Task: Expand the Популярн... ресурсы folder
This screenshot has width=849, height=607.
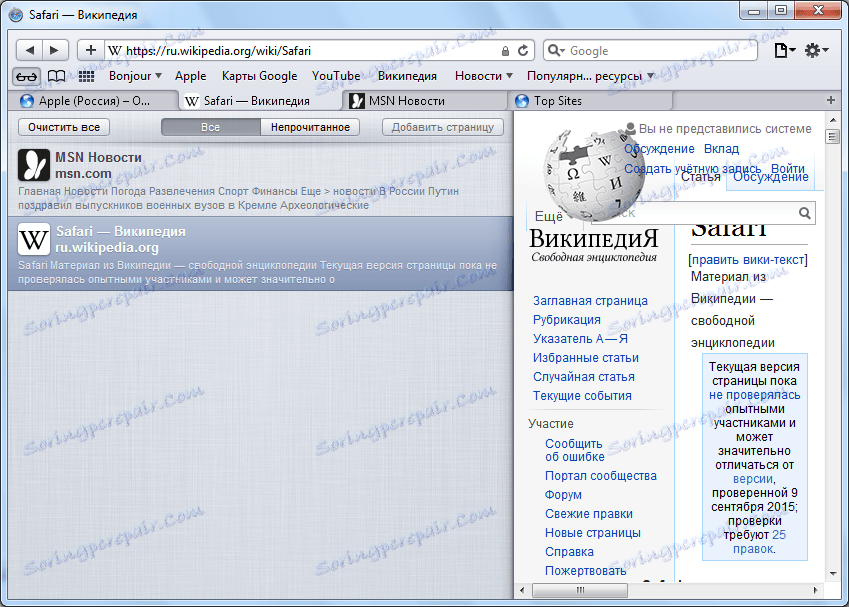Action: [590, 76]
